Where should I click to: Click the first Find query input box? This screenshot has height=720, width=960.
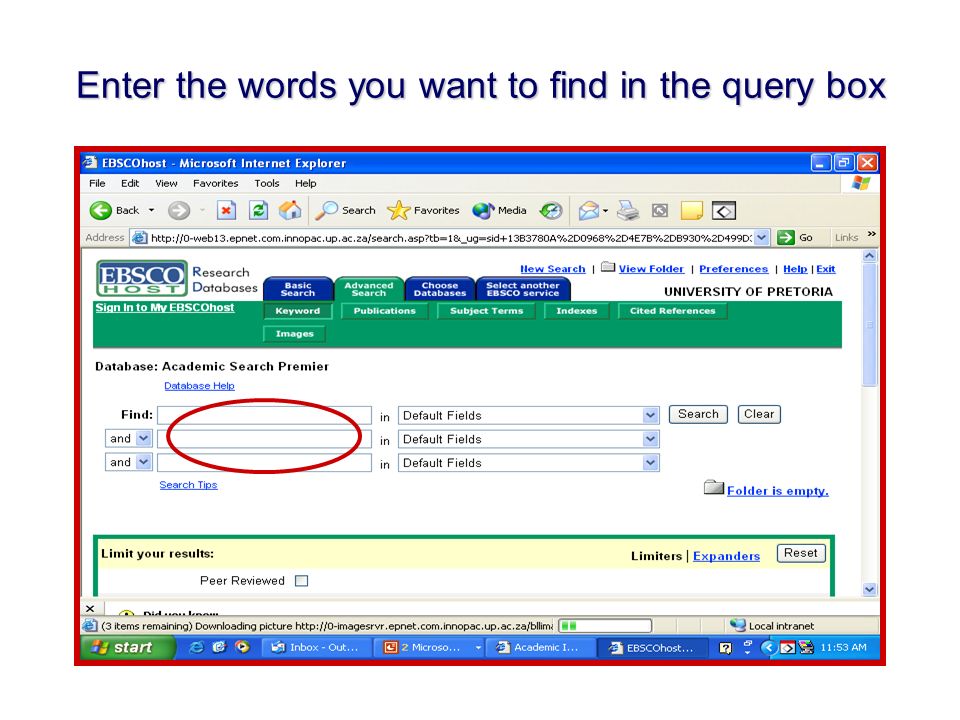click(x=264, y=416)
